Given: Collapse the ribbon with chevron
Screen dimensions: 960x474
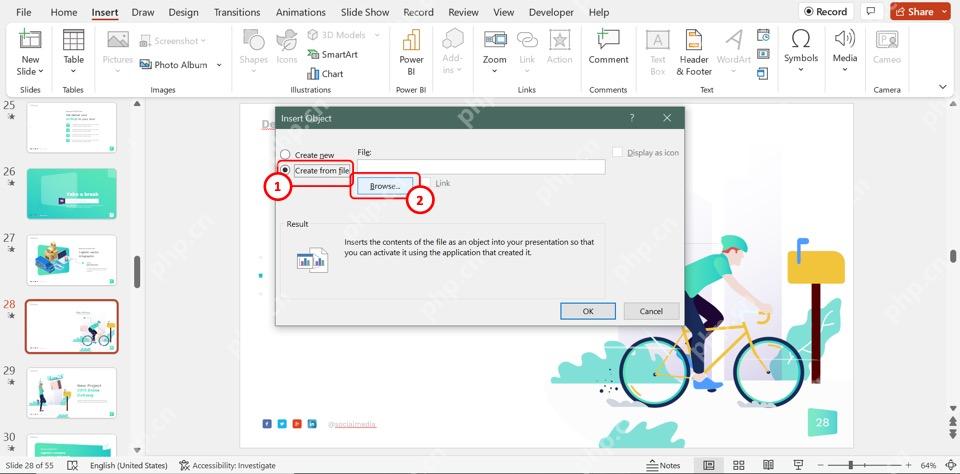Looking at the screenshot, I should click(943, 88).
